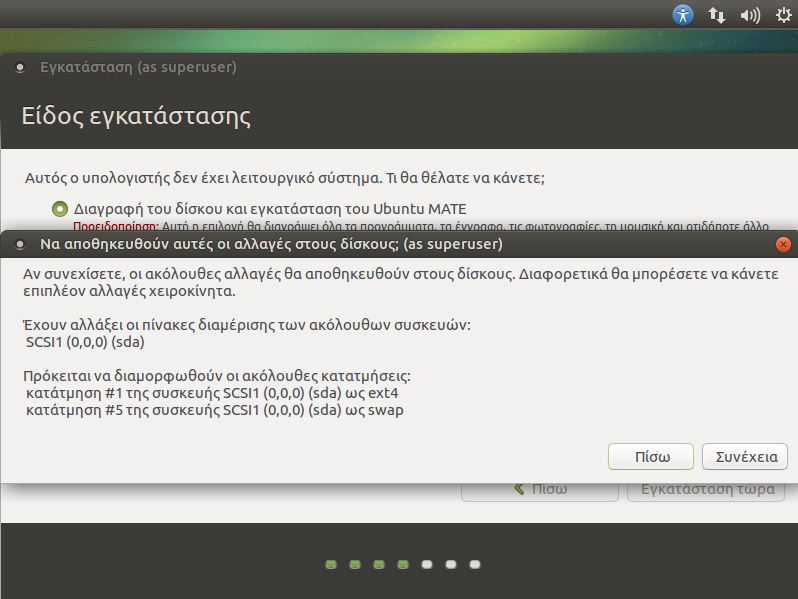Click the network connection indicator icon
The image size is (798, 599).
717,15
